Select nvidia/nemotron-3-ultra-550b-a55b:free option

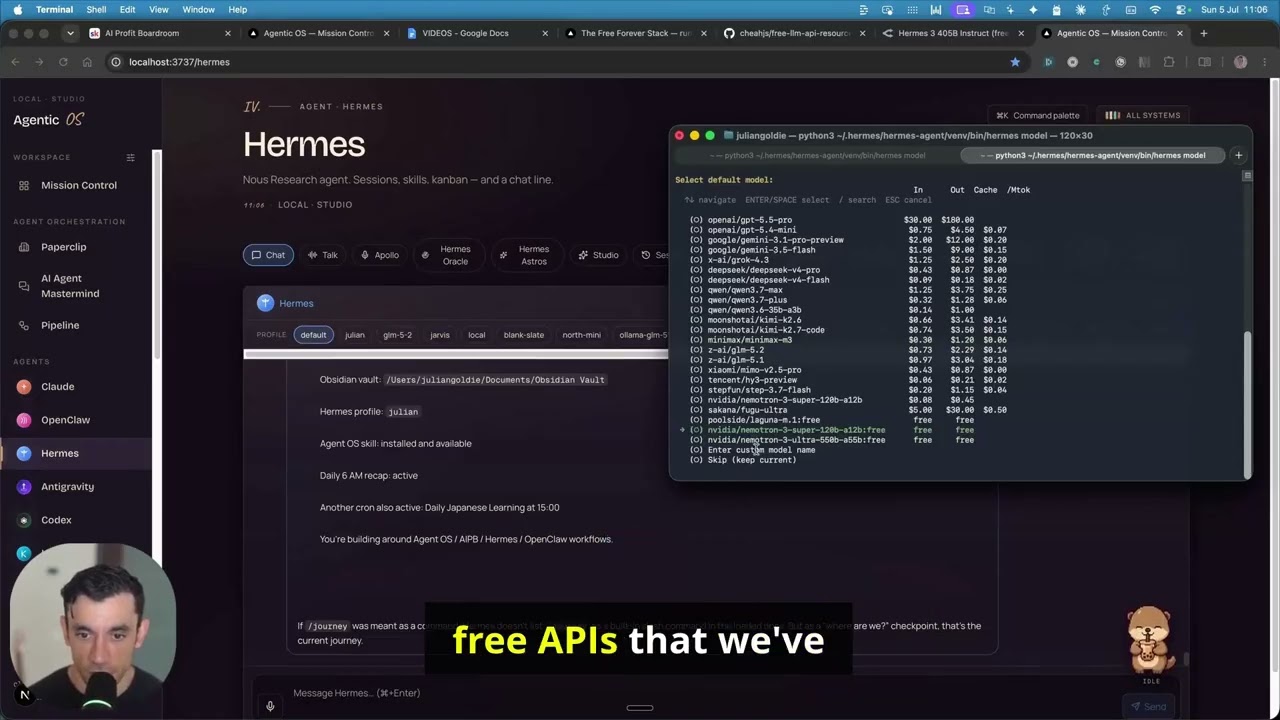point(788,440)
